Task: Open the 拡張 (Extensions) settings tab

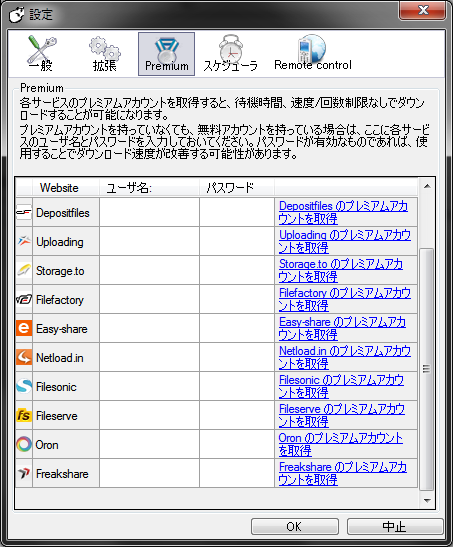Action: (104, 54)
